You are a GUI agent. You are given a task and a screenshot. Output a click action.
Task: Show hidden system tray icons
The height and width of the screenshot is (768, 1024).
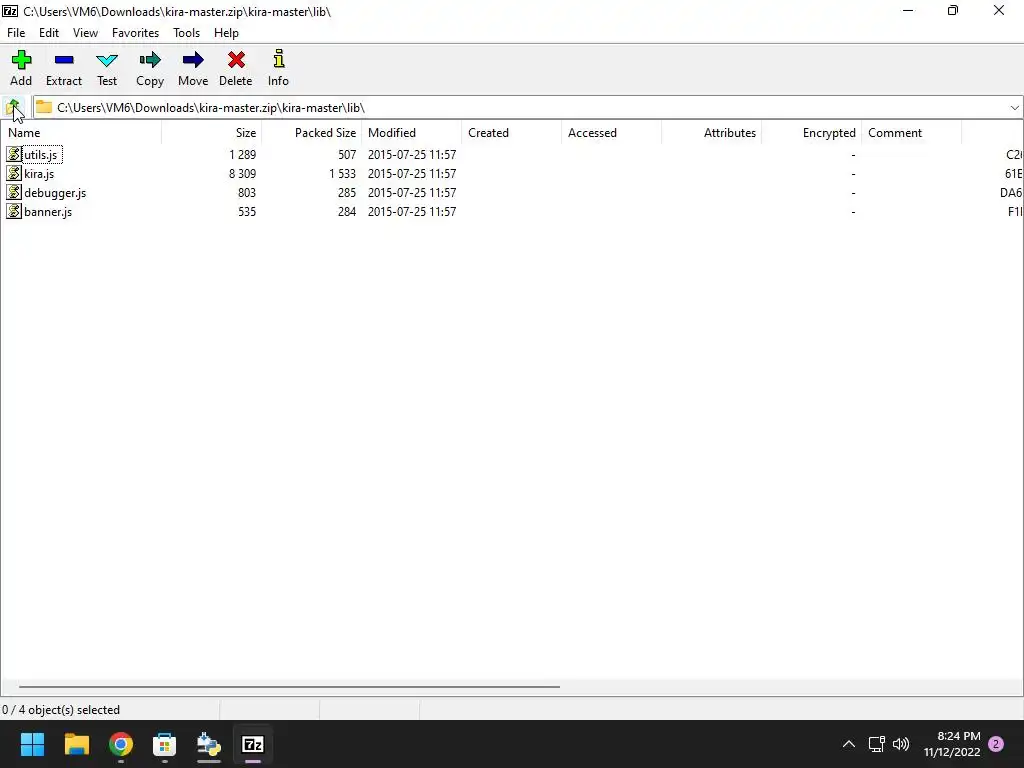click(849, 744)
